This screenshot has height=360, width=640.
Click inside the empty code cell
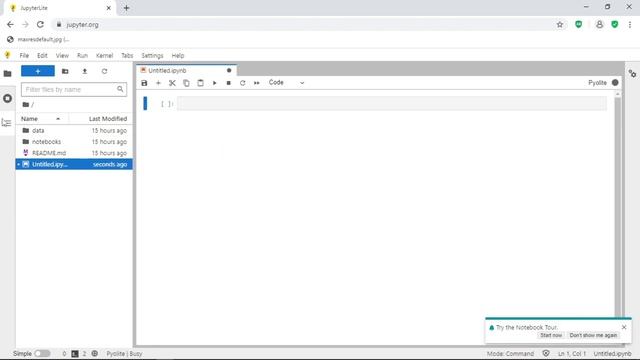pos(392,104)
